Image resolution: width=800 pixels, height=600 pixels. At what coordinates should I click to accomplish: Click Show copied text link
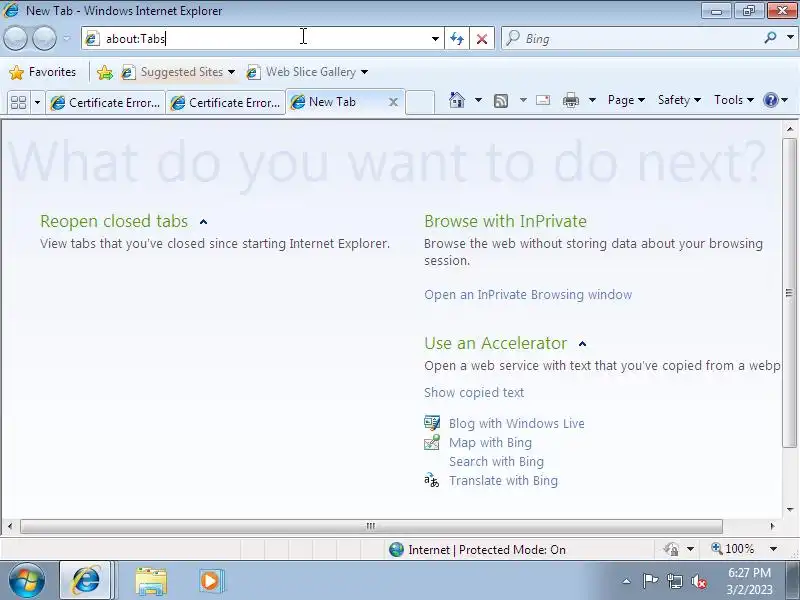click(474, 392)
